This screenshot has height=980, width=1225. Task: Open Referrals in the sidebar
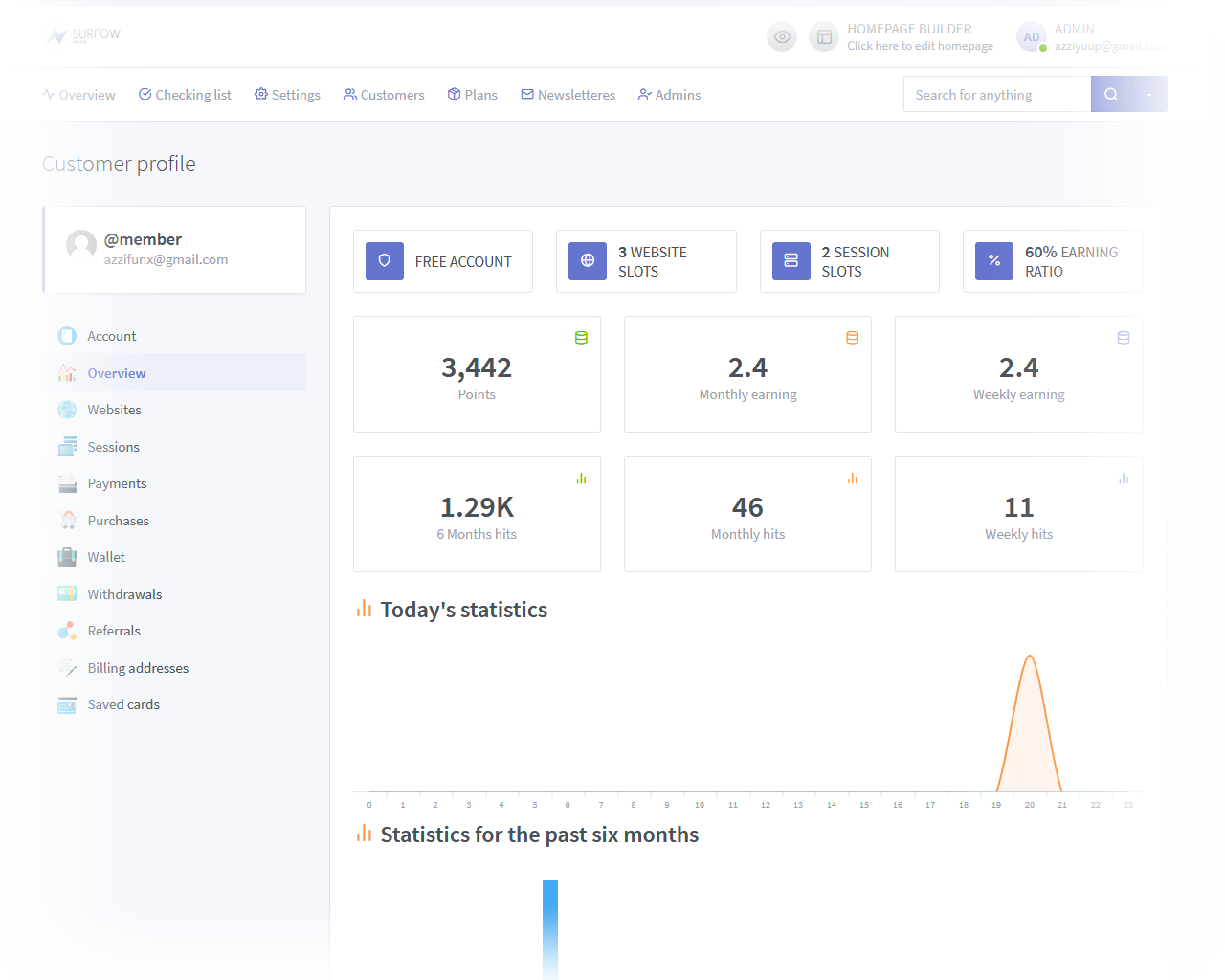point(174,631)
